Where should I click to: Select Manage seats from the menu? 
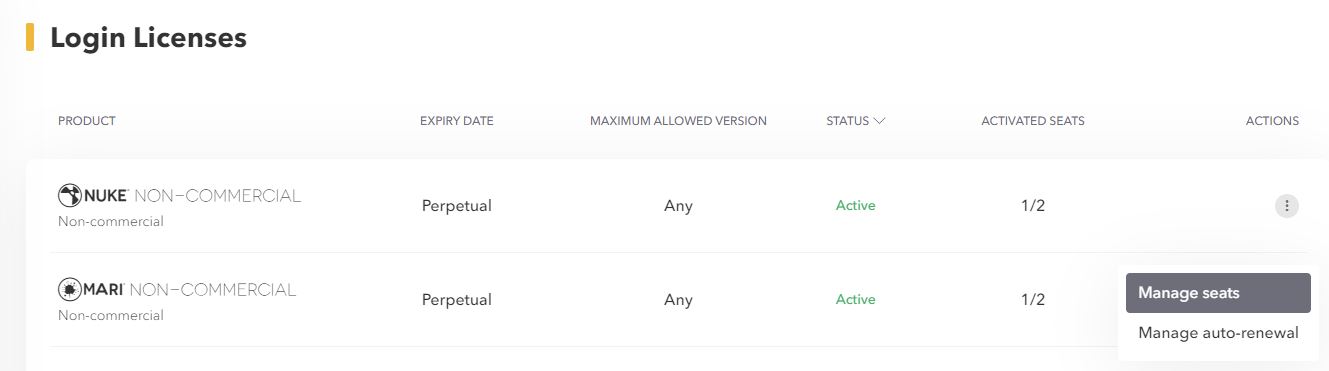coord(1218,293)
